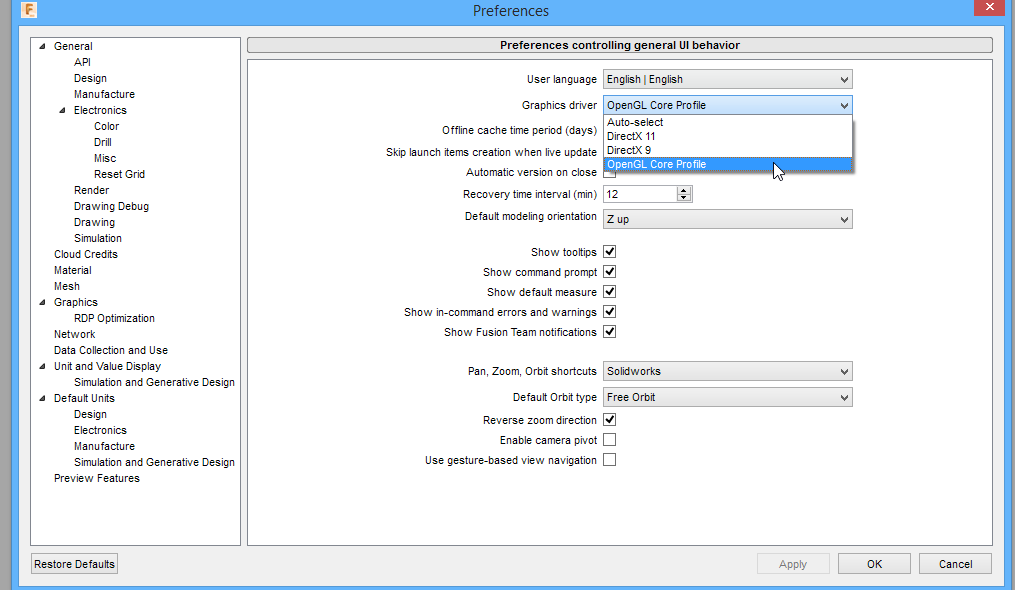Click the Cancel button
This screenshot has height=590, width=1015.
pos(955,564)
